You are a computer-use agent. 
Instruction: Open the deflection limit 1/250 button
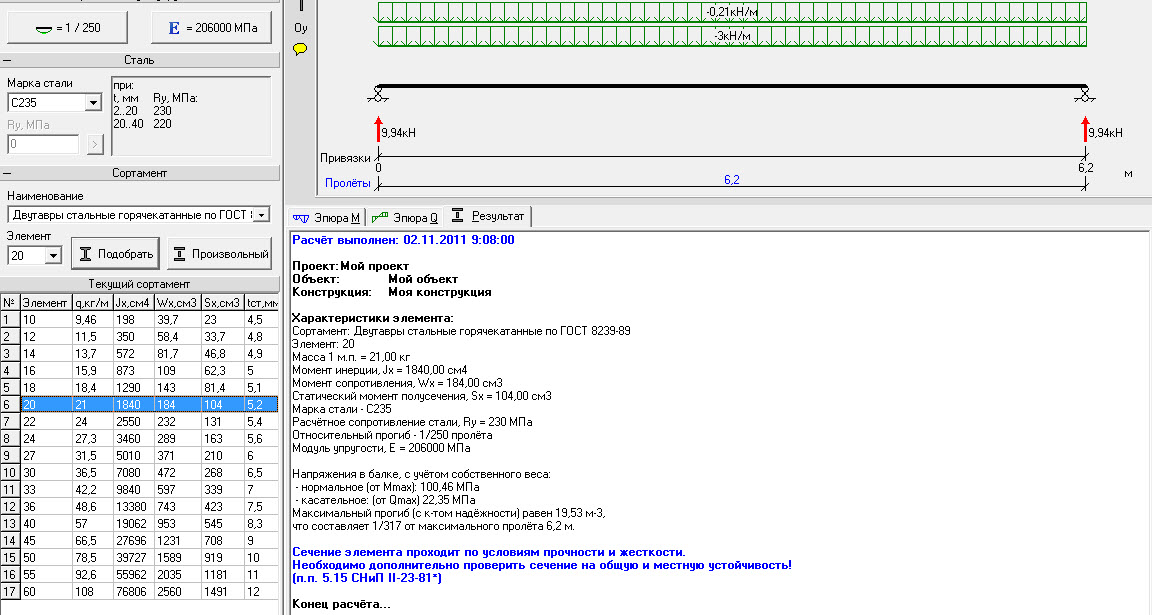[68, 28]
